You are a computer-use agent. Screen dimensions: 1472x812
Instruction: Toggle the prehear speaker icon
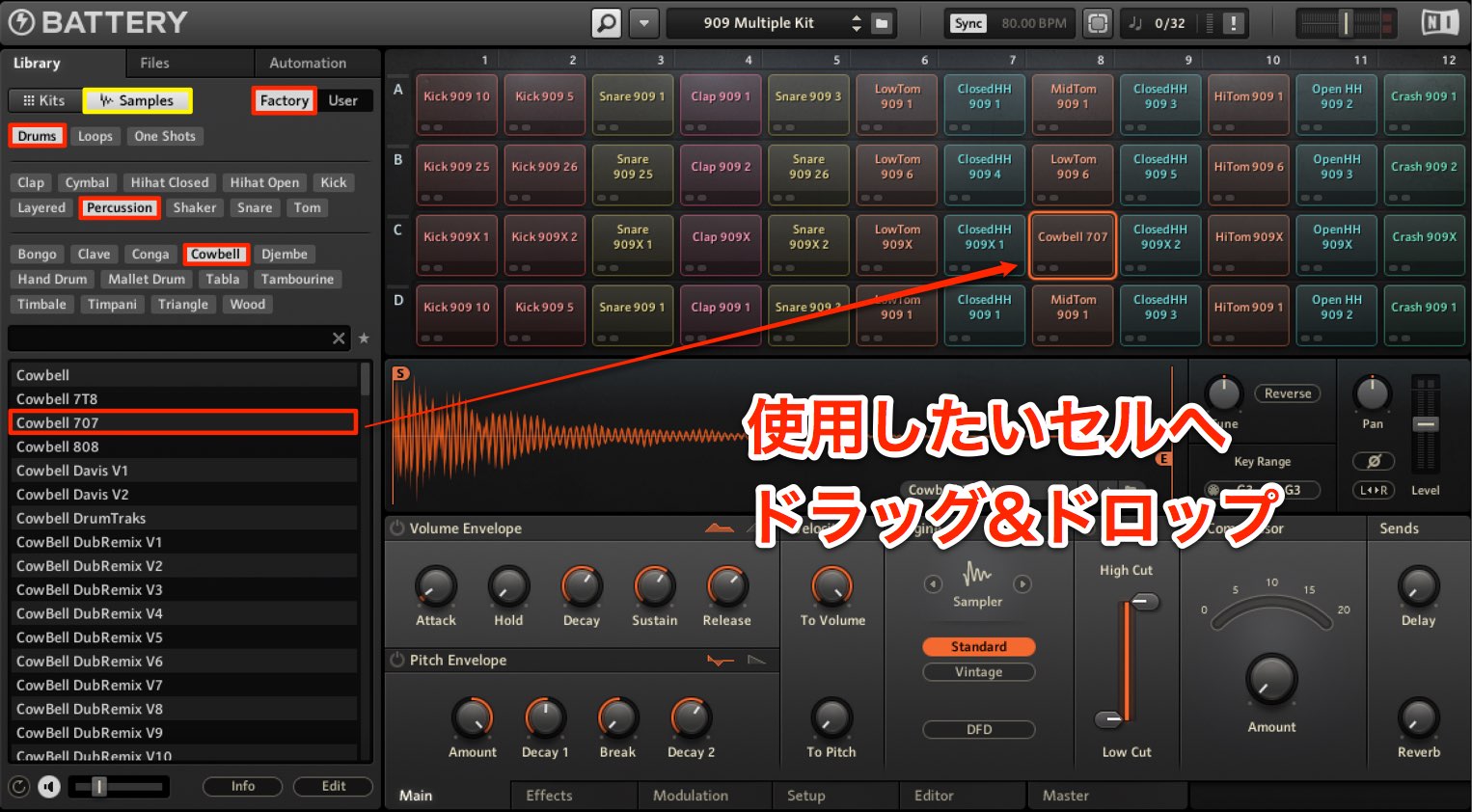click(49, 787)
